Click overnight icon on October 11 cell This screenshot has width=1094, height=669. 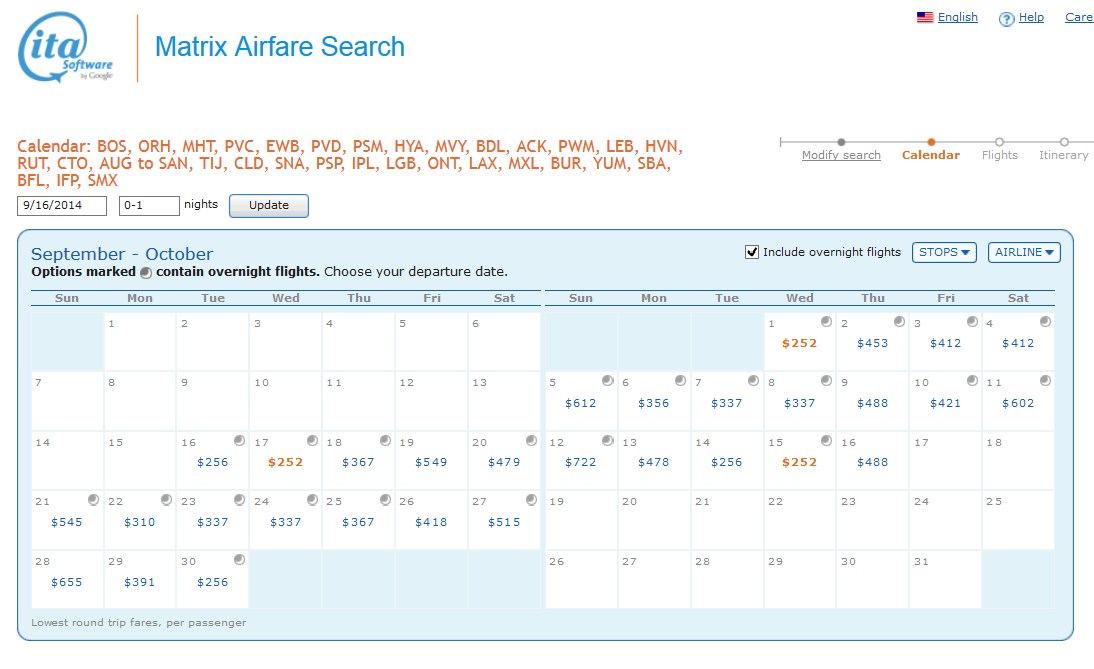1045,381
